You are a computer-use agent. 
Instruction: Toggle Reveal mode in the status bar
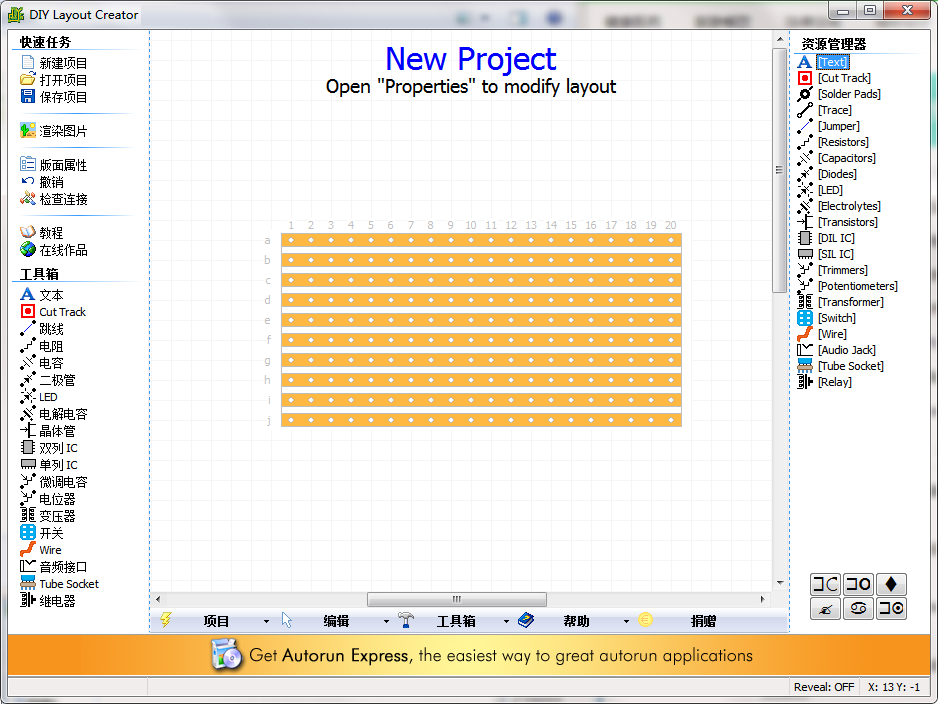(823, 687)
